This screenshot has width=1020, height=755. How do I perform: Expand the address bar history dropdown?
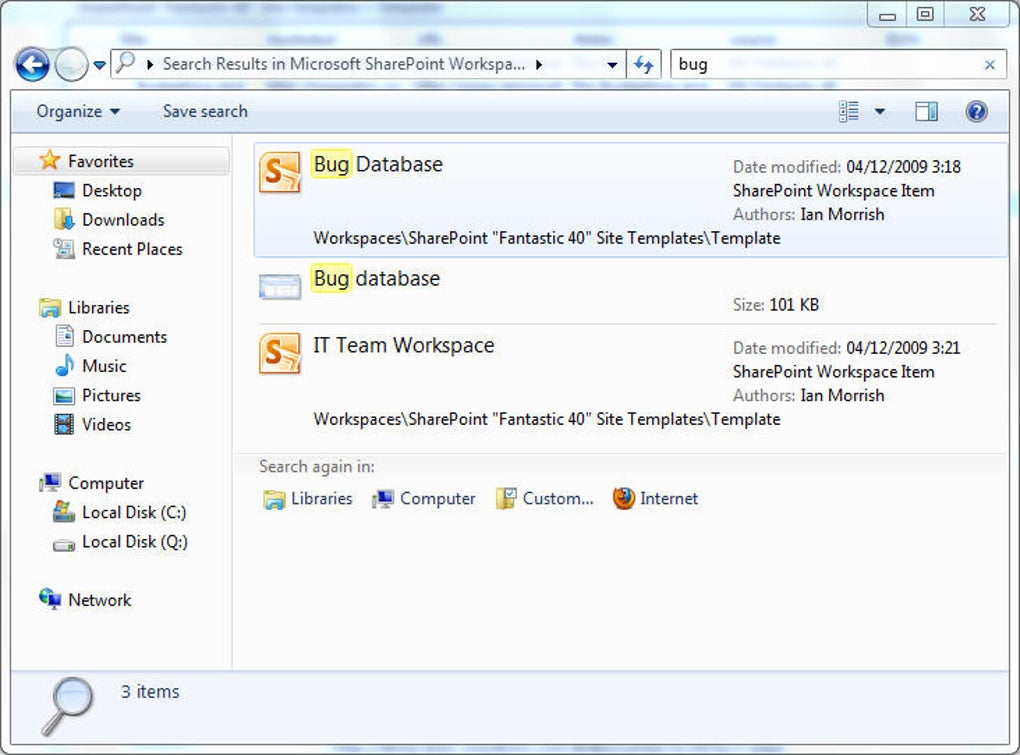(611, 64)
